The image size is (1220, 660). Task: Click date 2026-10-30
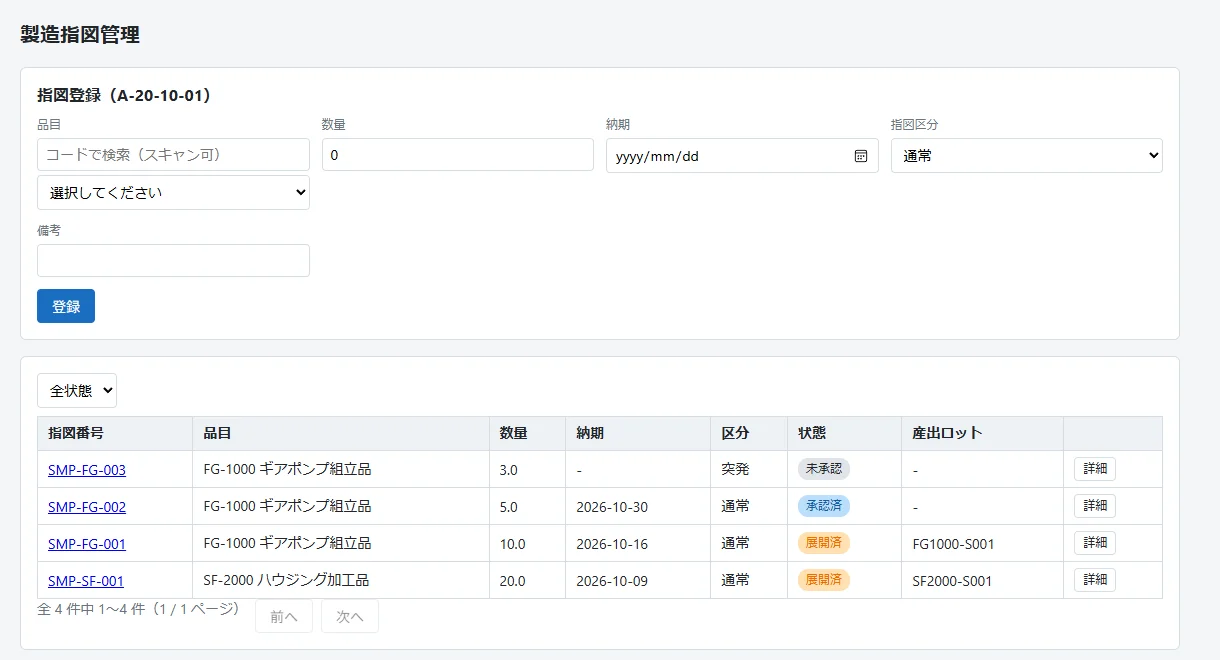click(612, 507)
